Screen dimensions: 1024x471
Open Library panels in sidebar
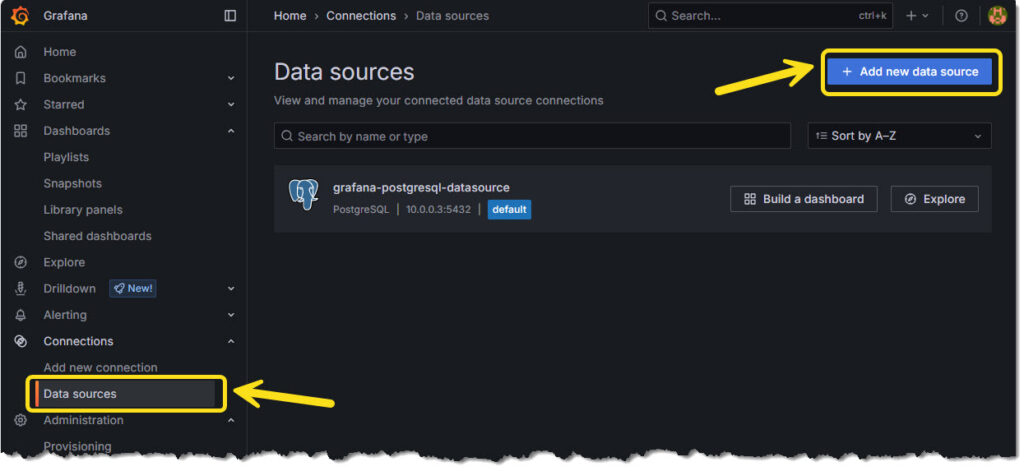(x=83, y=210)
